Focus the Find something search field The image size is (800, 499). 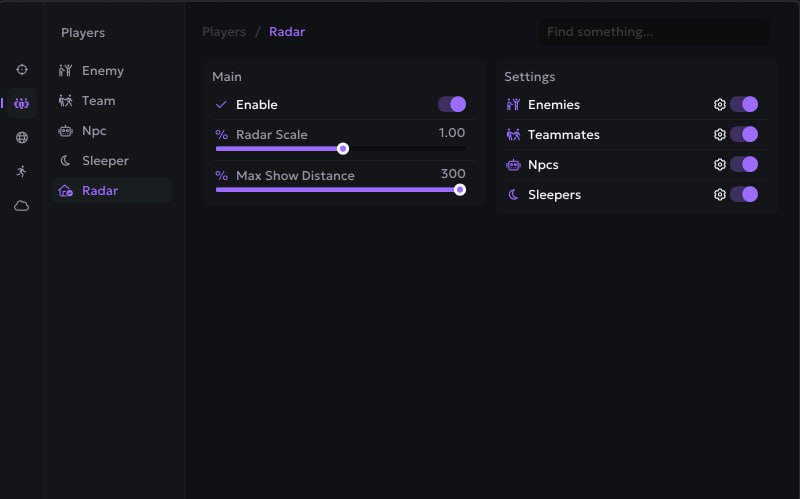pos(654,32)
